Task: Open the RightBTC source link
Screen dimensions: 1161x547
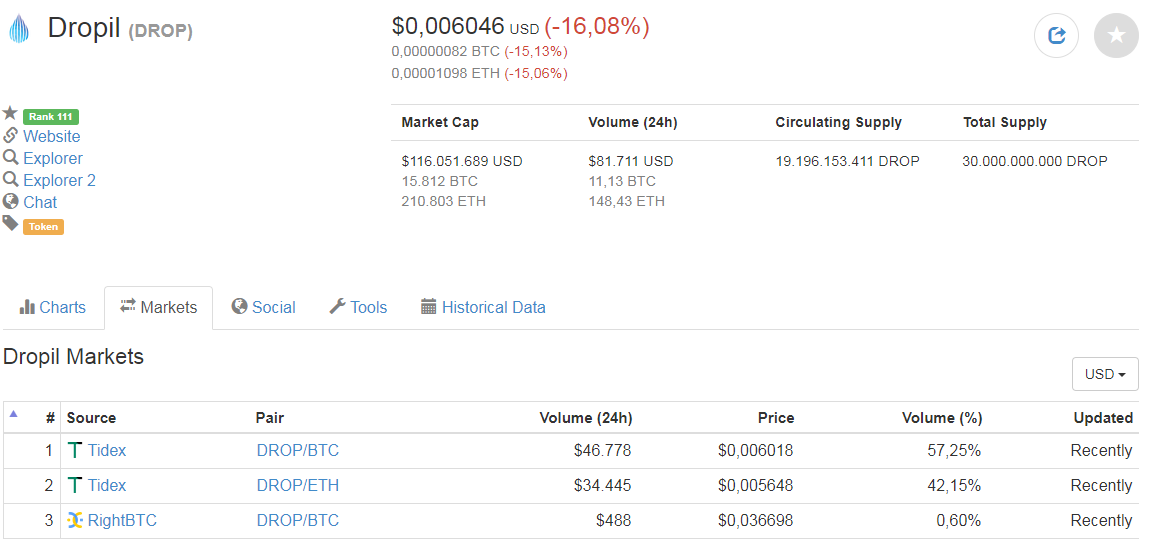Action: (122, 520)
